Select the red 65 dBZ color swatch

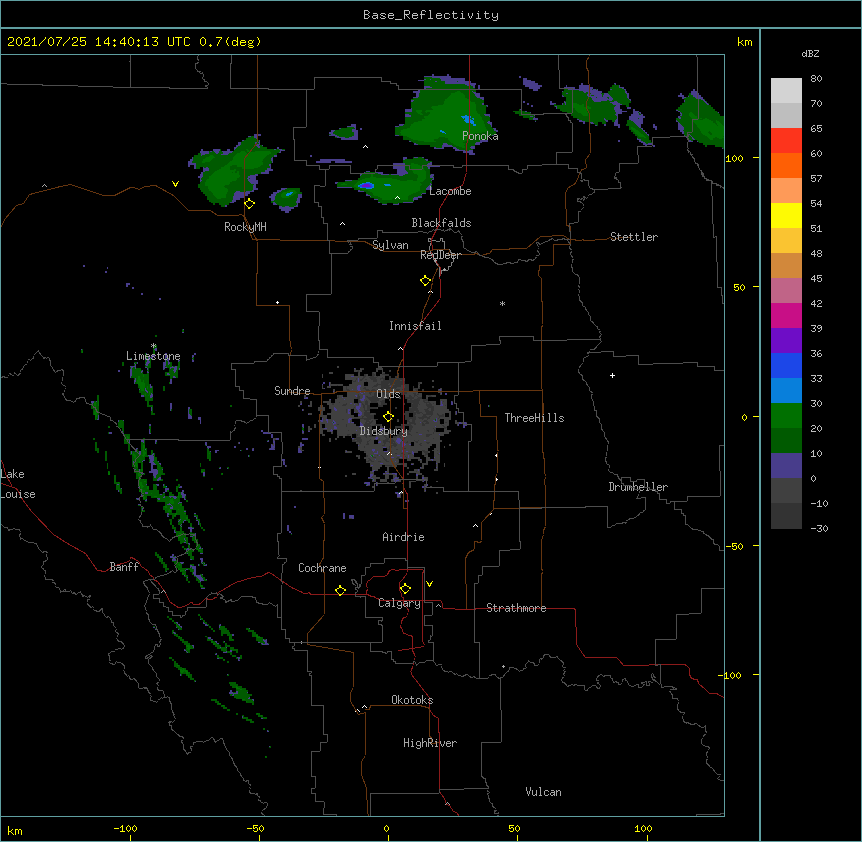[786, 141]
